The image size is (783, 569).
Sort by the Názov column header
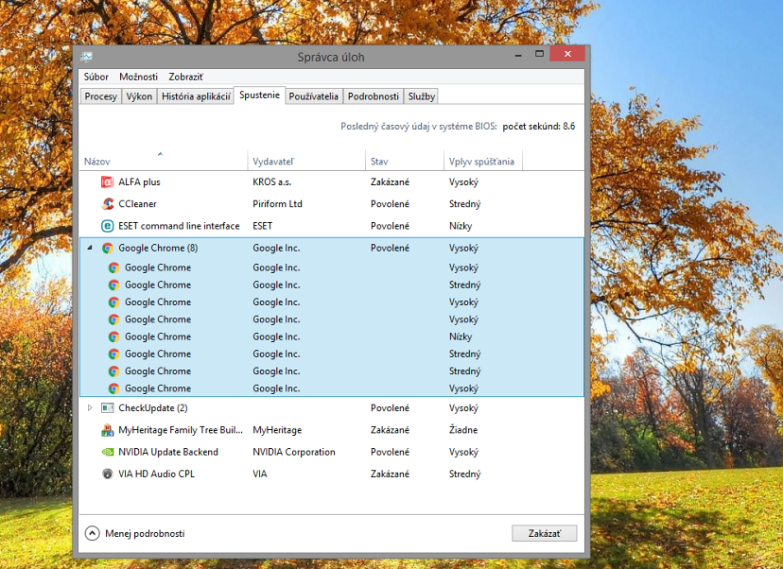click(x=163, y=161)
